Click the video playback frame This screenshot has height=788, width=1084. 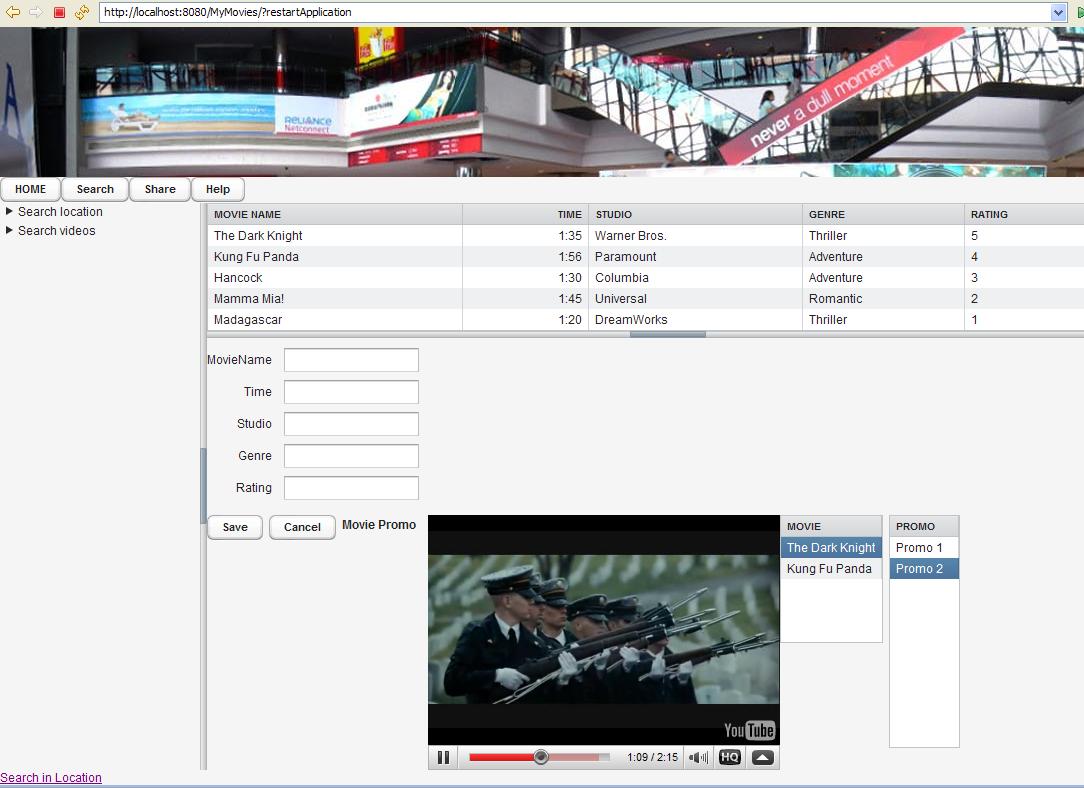point(604,630)
